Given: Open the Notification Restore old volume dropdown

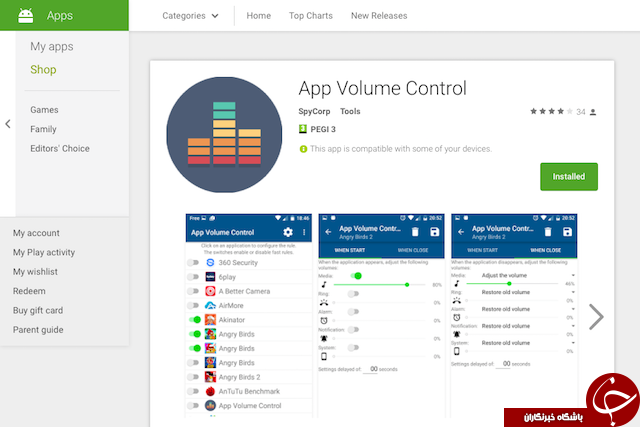Looking at the screenshot, I should tap(528, 326).
